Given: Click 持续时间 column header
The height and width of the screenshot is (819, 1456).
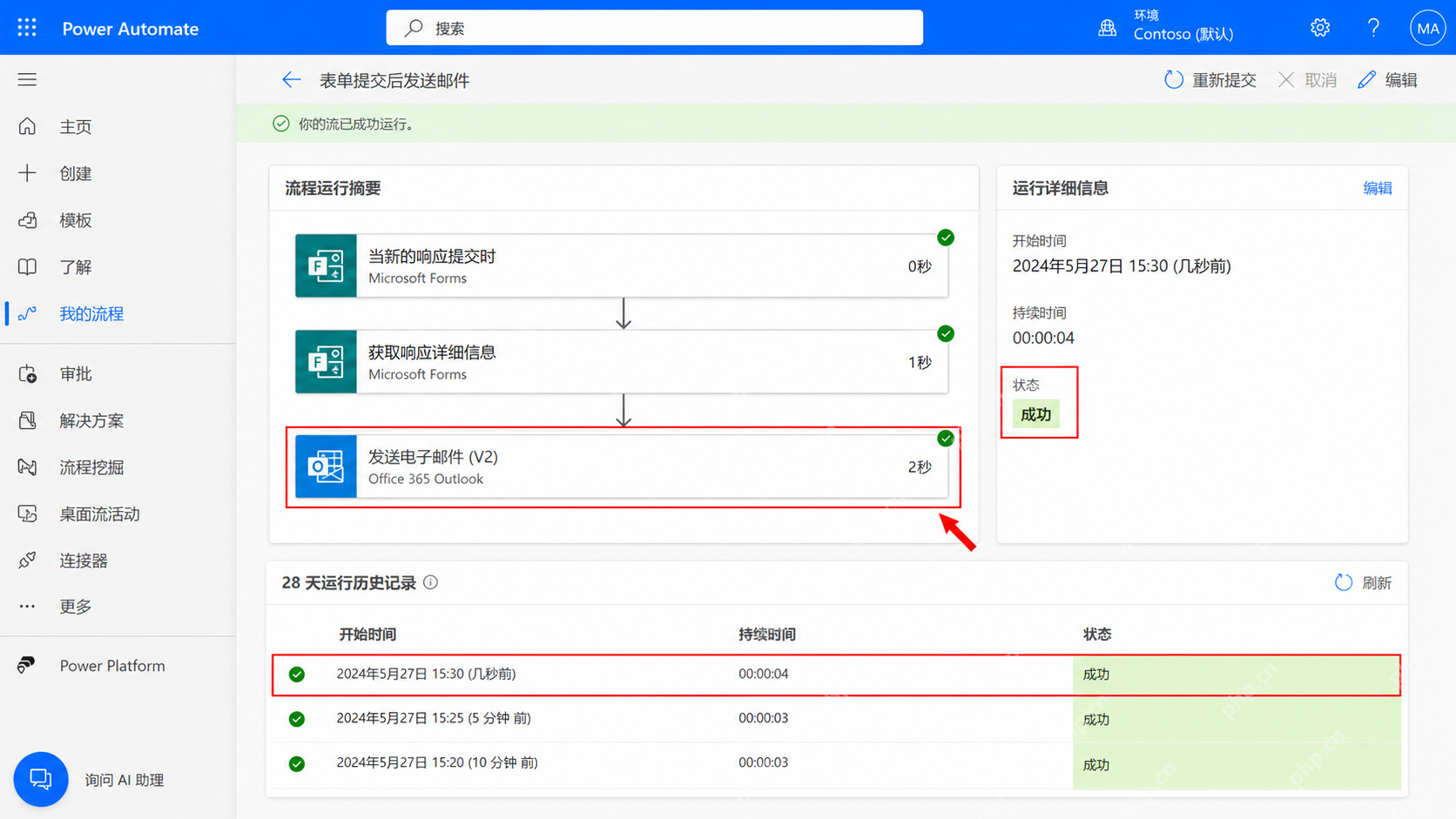Looking at the screenshot, I should click(767, 634).
